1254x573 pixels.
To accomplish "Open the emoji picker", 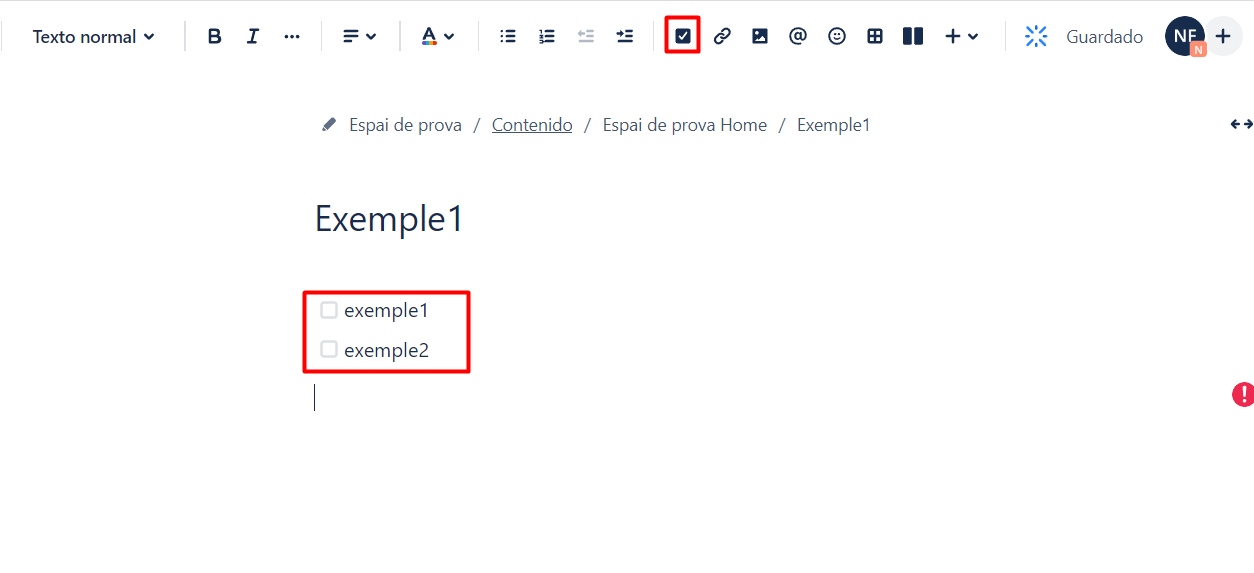I will [837, 36].
